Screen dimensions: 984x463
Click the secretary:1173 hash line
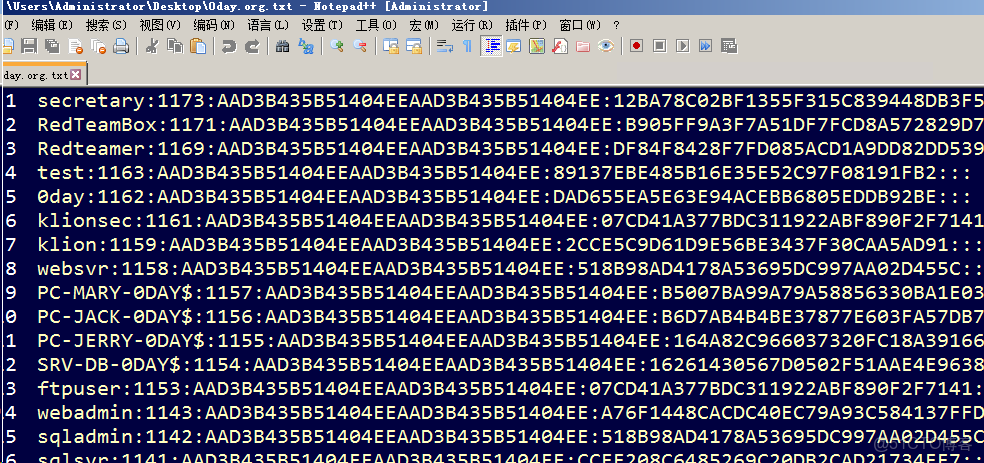click(511, 101)
